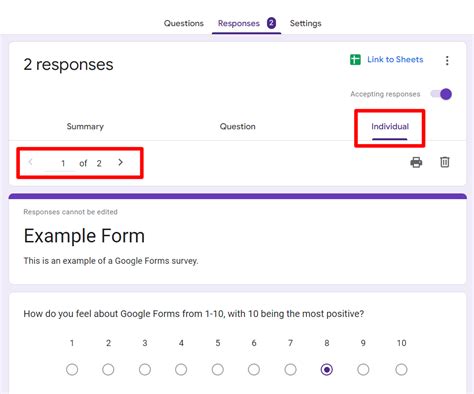The image size is (474, 394).
Task: Click the green Sheets icon
Action: coord(355,60)
